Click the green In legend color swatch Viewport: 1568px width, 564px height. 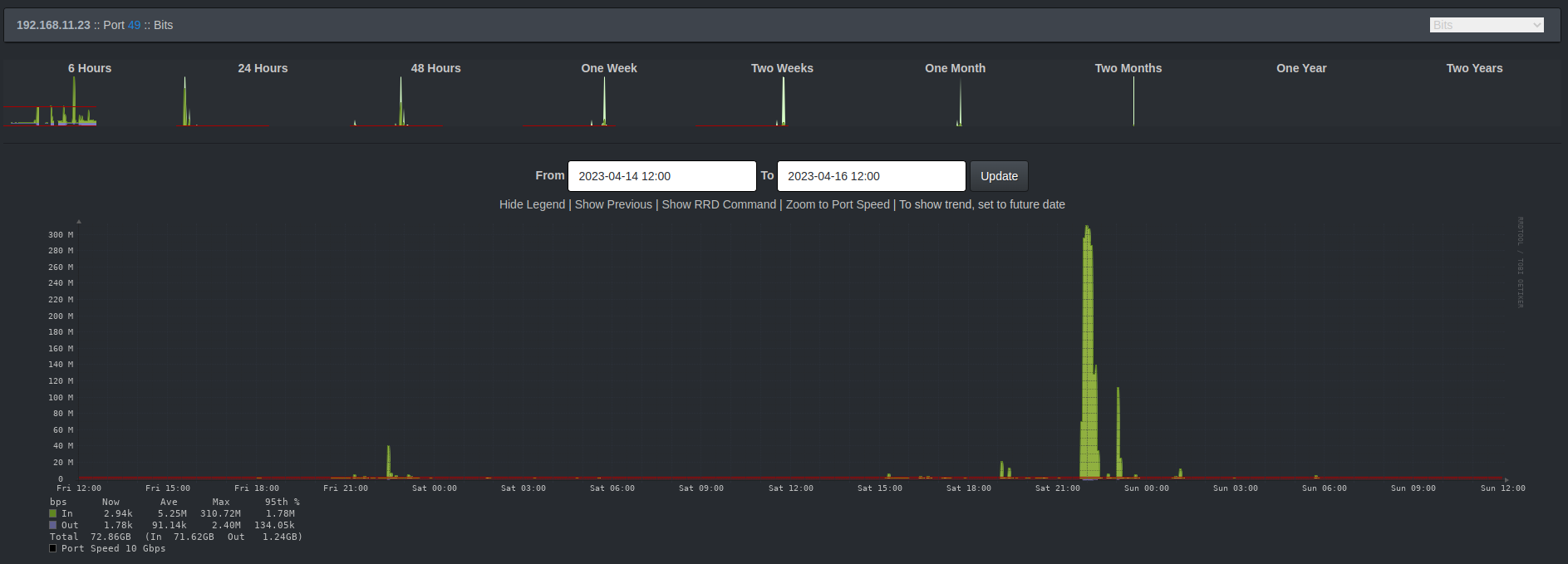pos(53,513)
